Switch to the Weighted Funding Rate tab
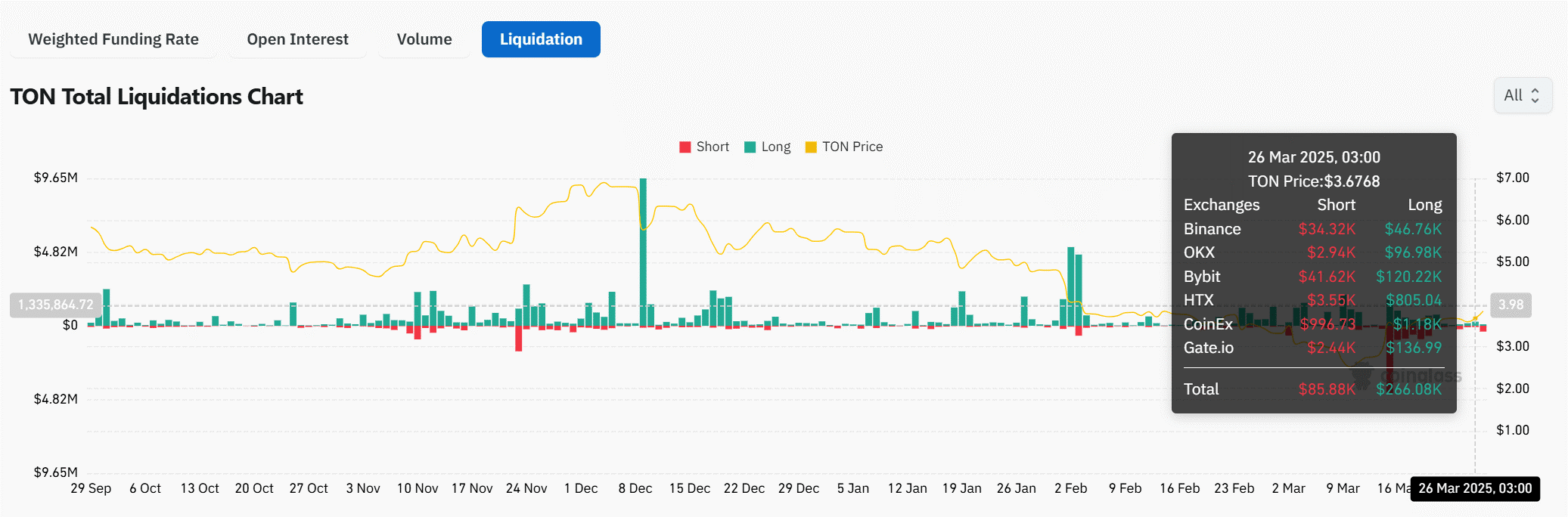This screenshot has height=517, width=1568. coord(113,39)
